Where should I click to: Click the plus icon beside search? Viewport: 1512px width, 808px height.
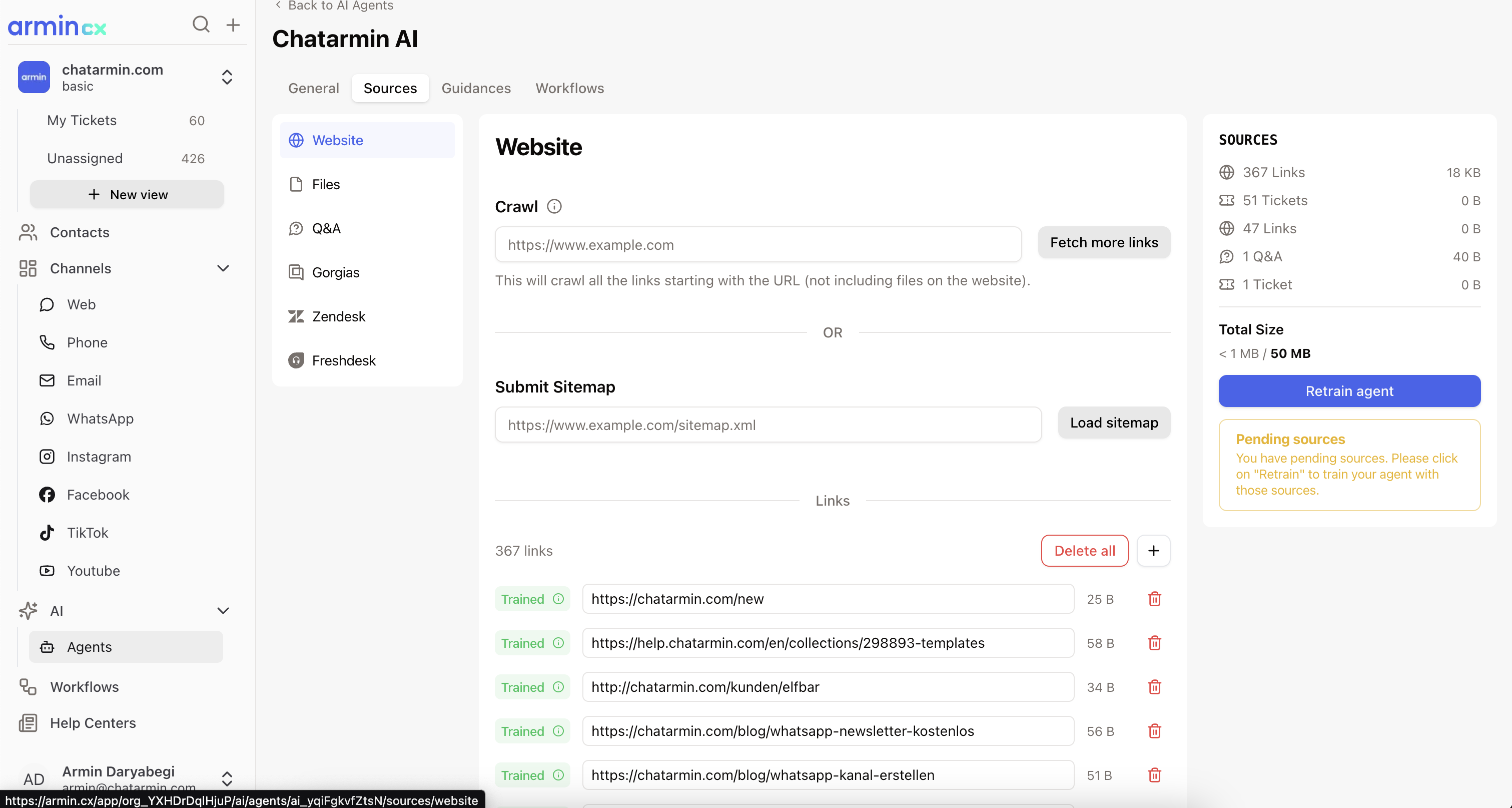233,25
